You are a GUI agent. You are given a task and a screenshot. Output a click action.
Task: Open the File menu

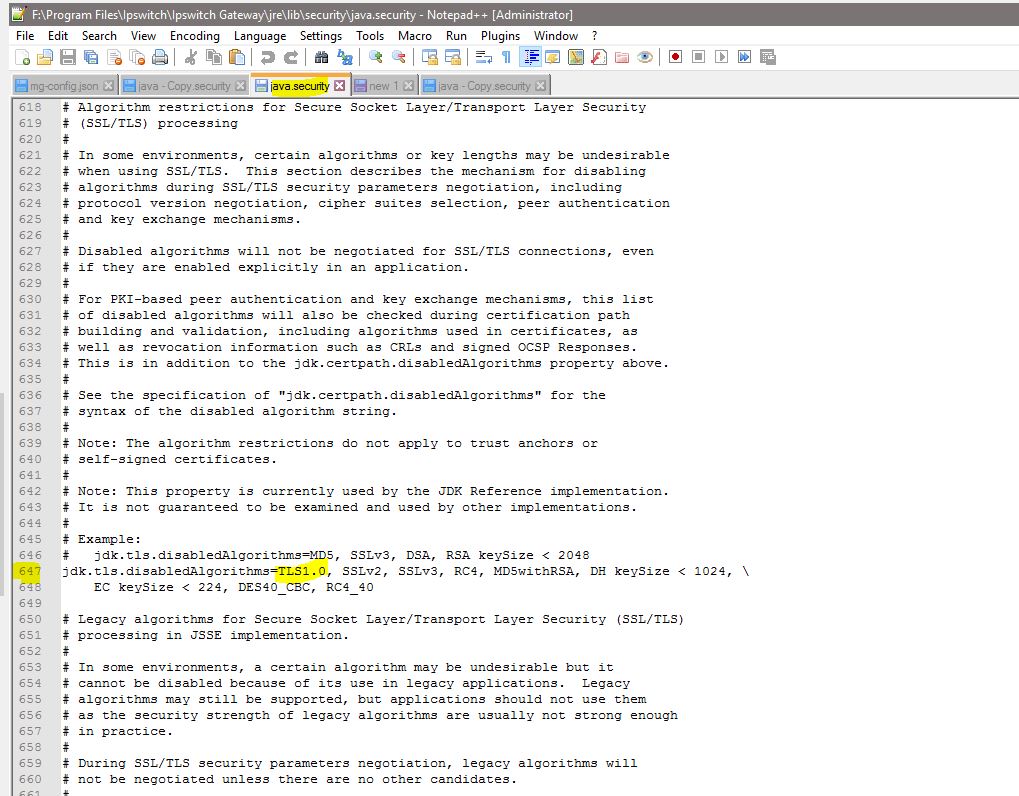[x=25, y=36]
